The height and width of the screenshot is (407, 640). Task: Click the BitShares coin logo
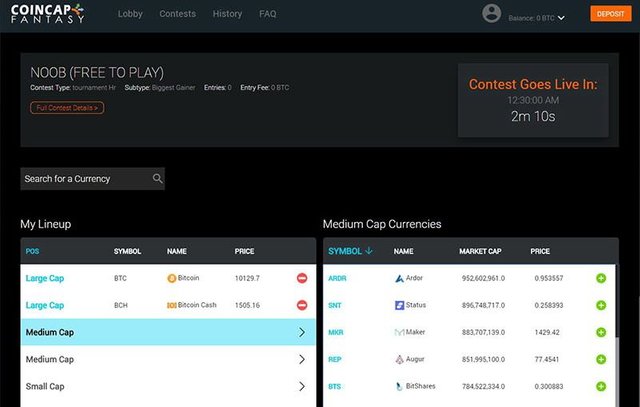click(400, 386)
